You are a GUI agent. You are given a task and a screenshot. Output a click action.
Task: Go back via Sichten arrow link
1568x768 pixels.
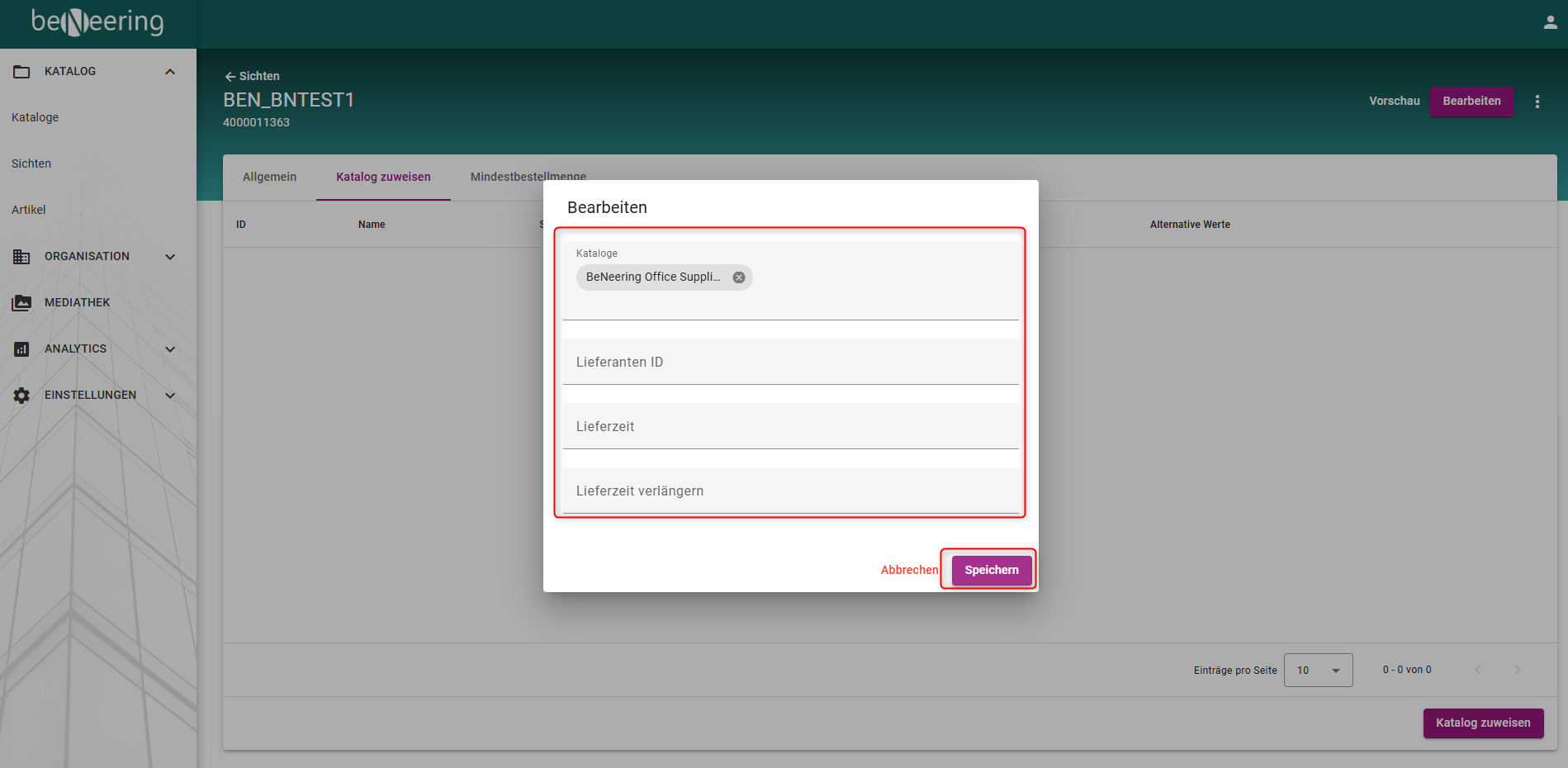tap(252, 76)
